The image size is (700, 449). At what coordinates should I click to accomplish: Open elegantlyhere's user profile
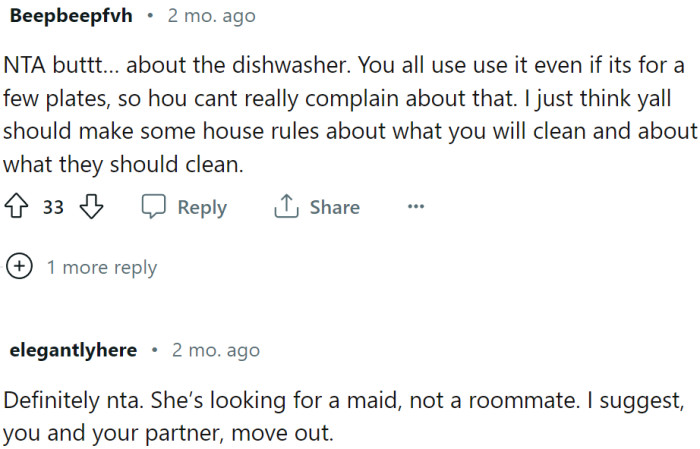coord(72,350)
